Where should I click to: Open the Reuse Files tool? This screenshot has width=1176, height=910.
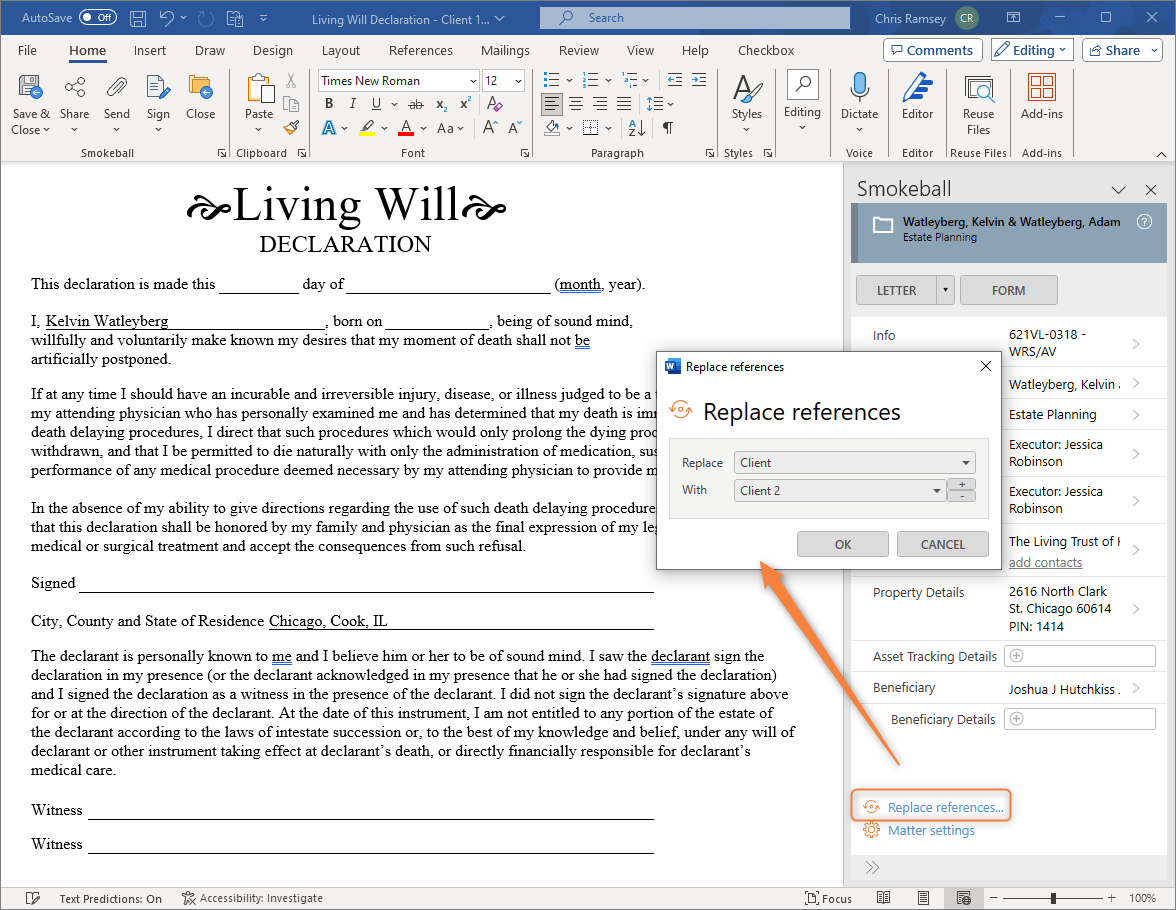[x=979, y=89]
